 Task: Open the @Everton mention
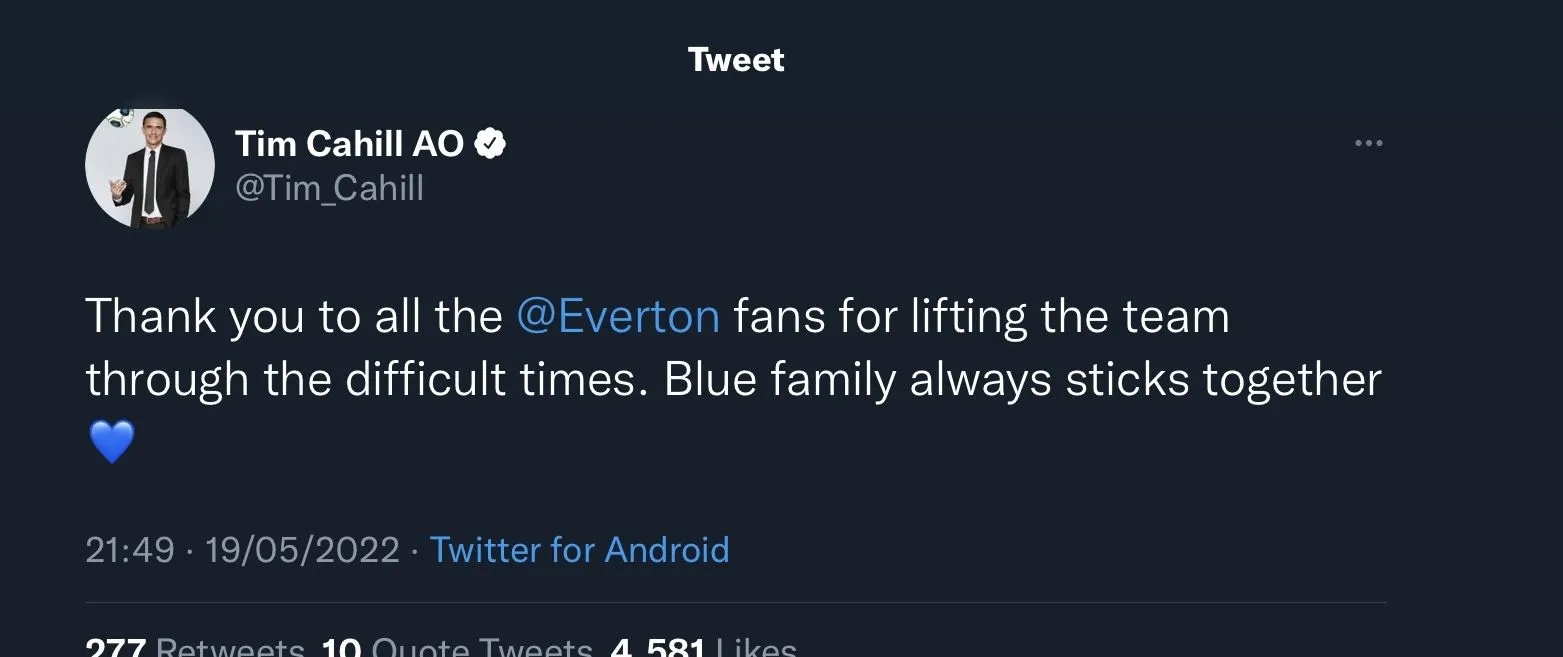[x=618, y=317]
